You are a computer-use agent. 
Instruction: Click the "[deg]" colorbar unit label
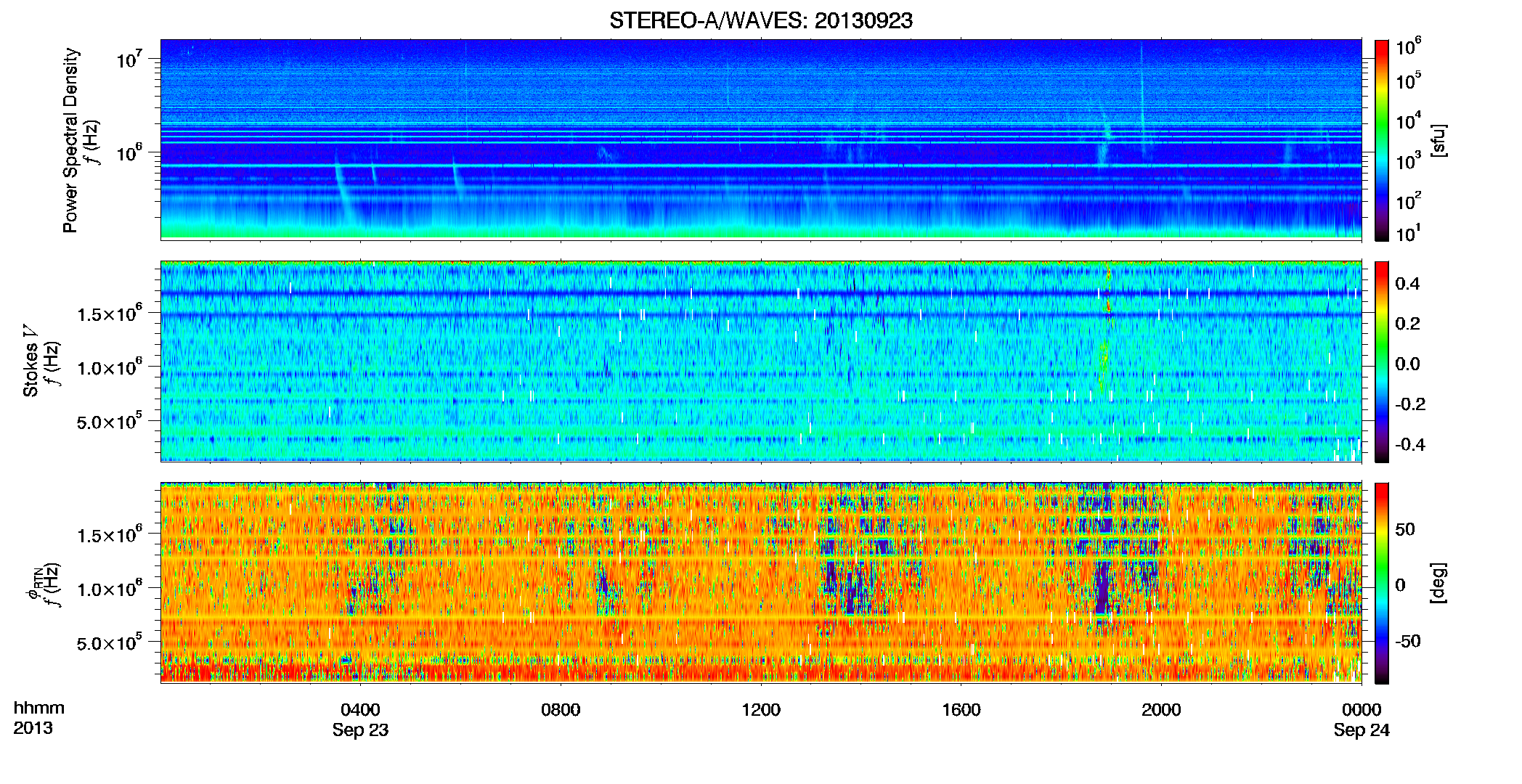click(1438, 583)
